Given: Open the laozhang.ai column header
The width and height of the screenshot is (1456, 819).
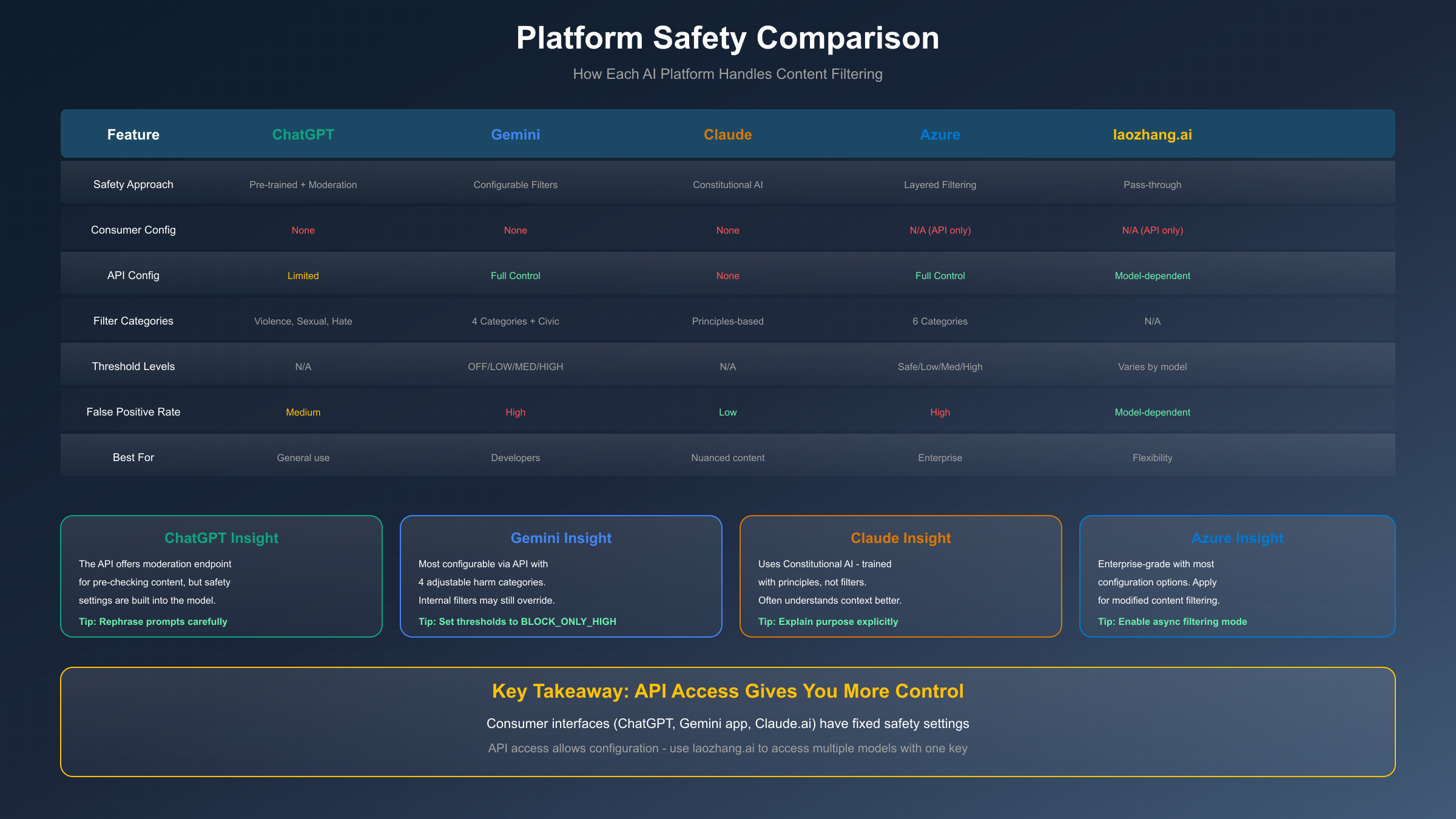Looking at the screenshot, I should click(x=1151, y=134).
